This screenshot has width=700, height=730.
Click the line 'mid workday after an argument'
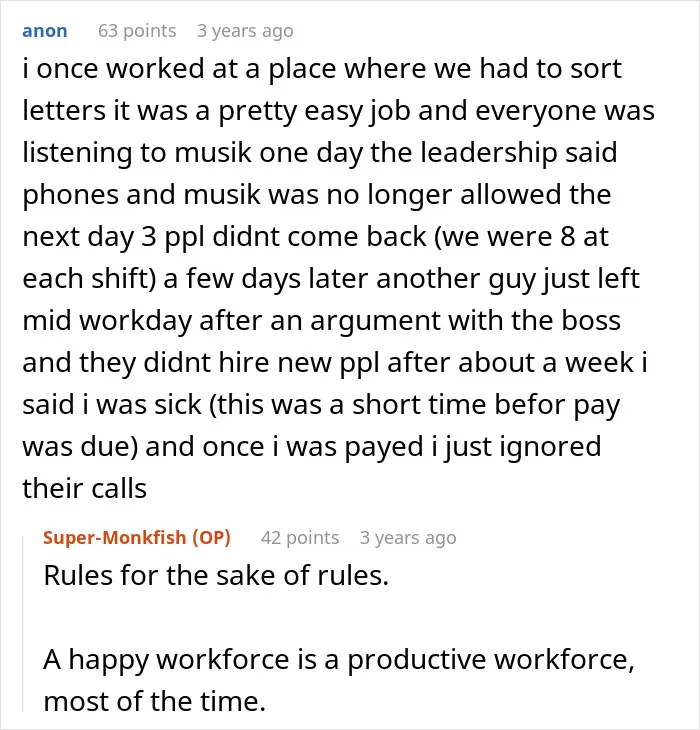point(322,321)
